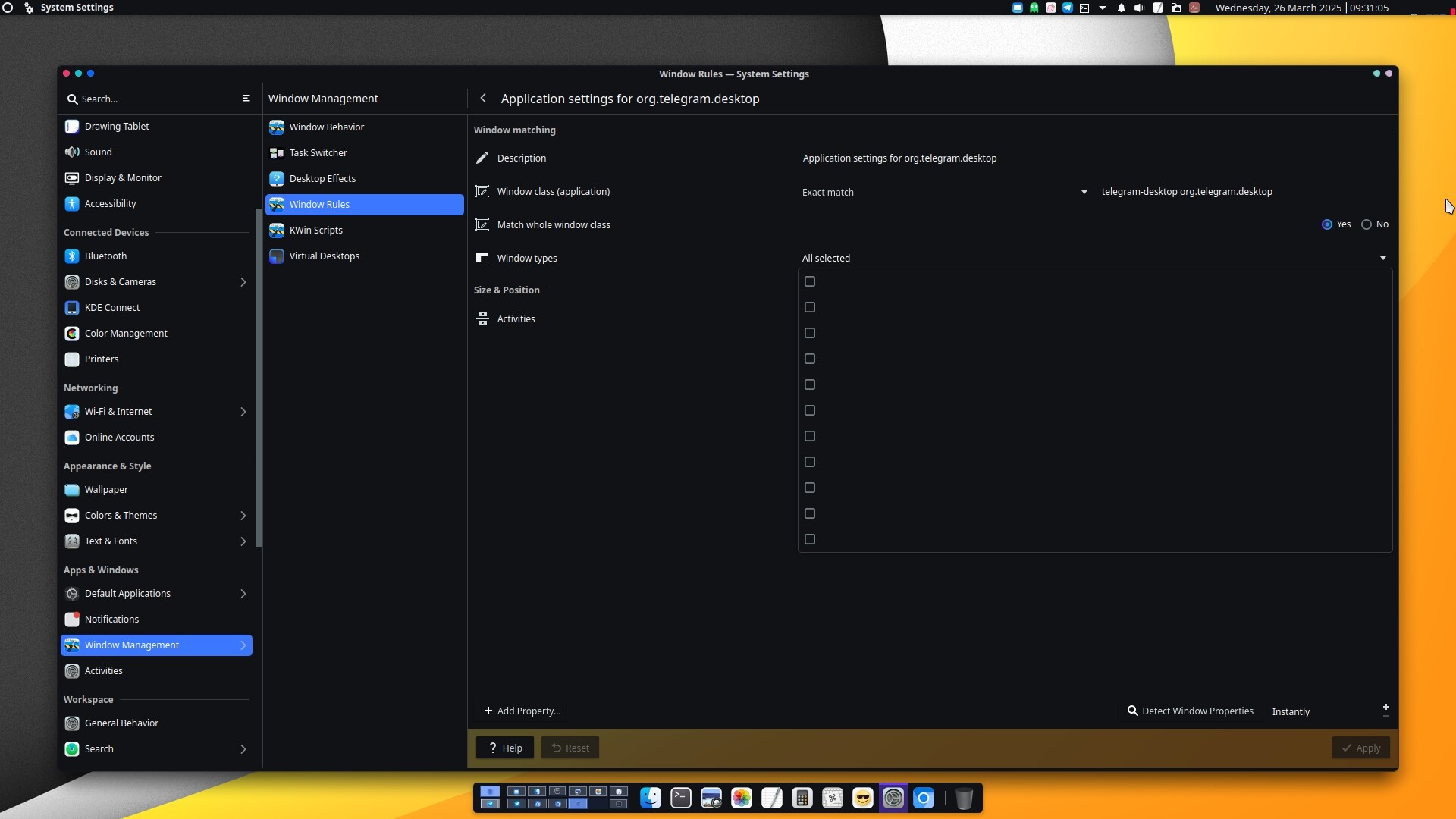
Task: Click the Help button
Action: click(505, 748)
